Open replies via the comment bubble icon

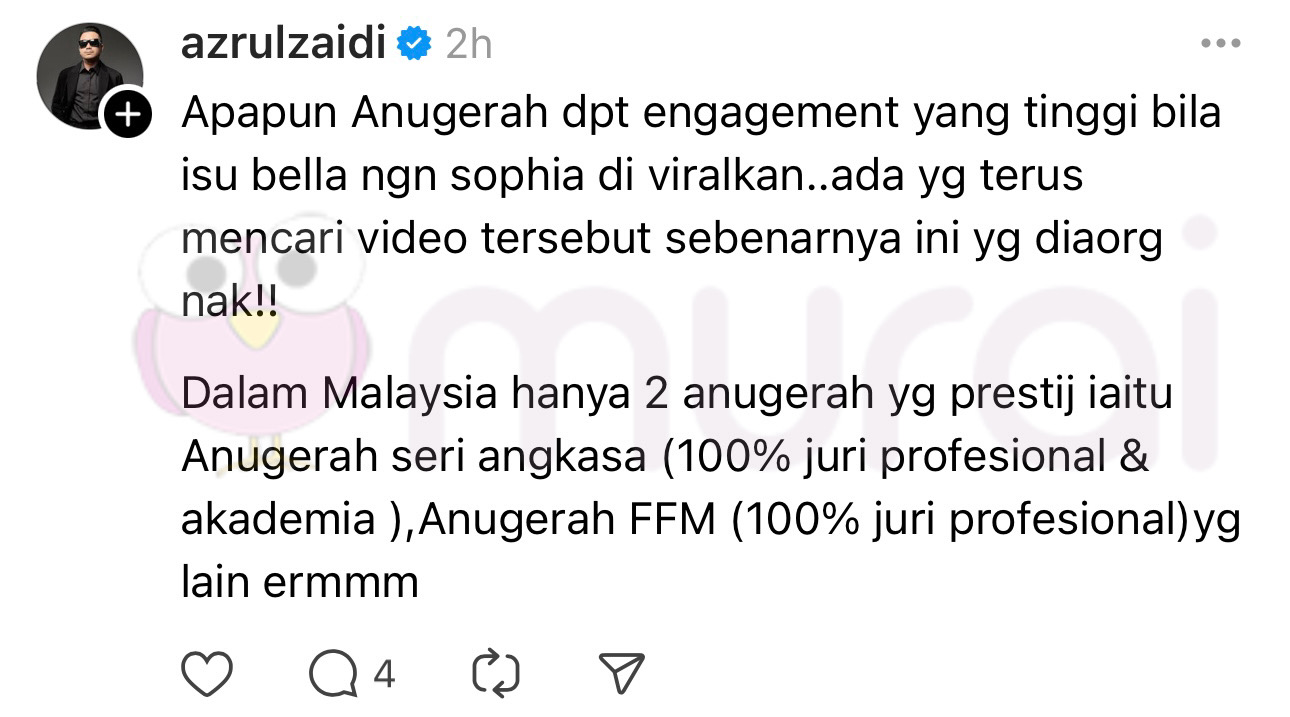[x=334, y=675]
